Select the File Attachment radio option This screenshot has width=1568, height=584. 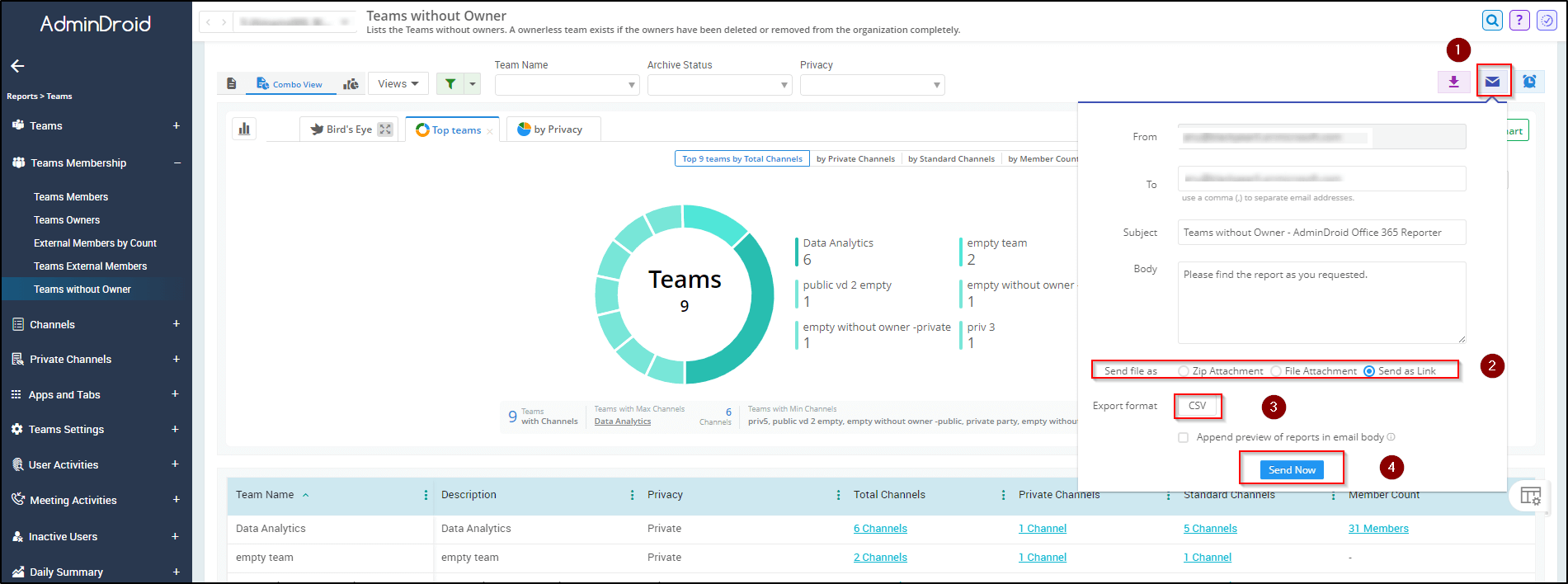1276,371
